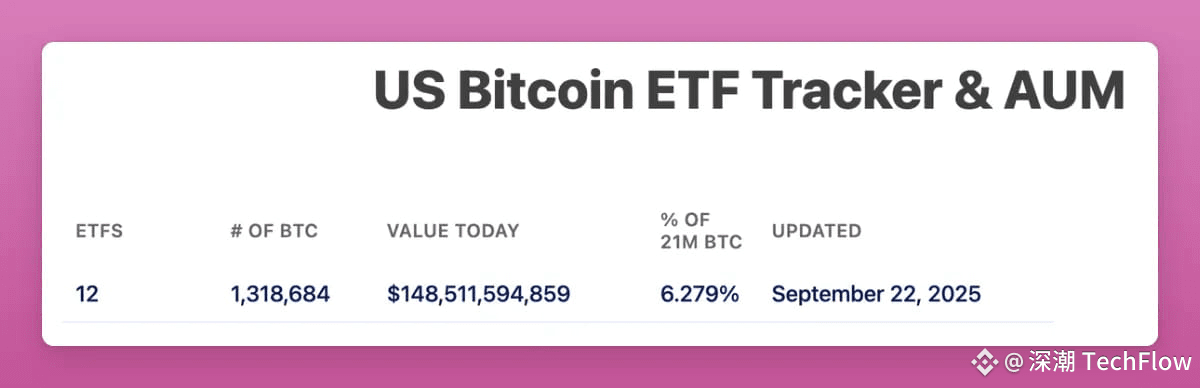Click the VALUE TODAY column header
Image resolution: width=1200 pixels, height=388 pixels.
tap(453, 231)
